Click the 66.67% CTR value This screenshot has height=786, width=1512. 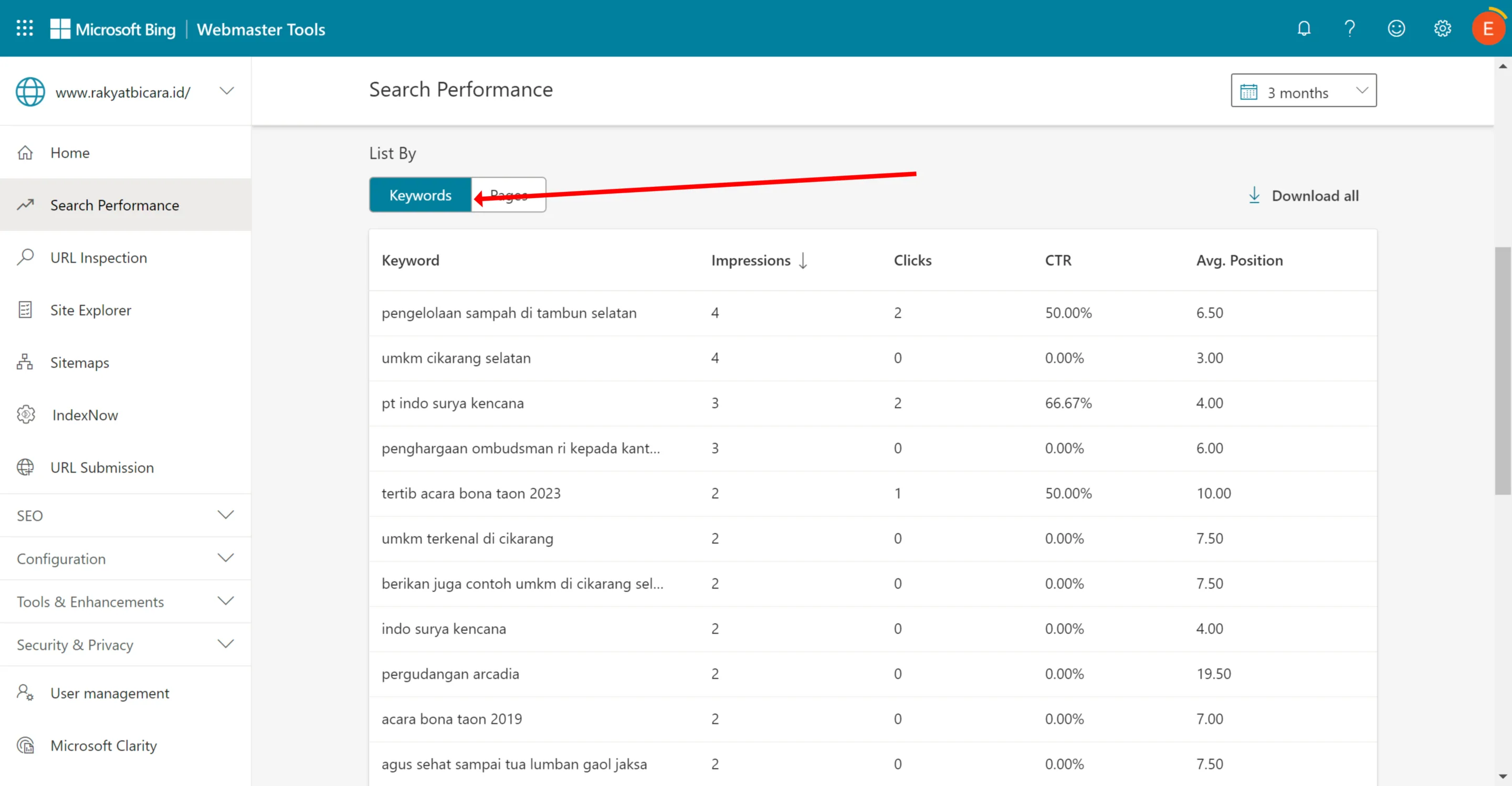tap(1068, 403)
